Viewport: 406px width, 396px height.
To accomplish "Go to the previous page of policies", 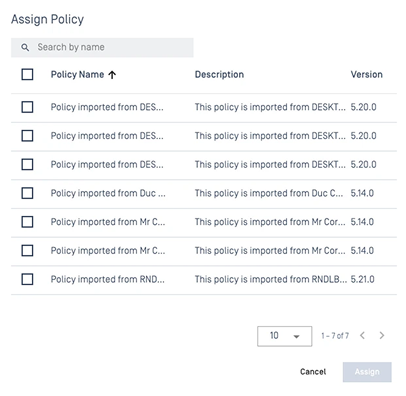I will click(x=363, y=335).
